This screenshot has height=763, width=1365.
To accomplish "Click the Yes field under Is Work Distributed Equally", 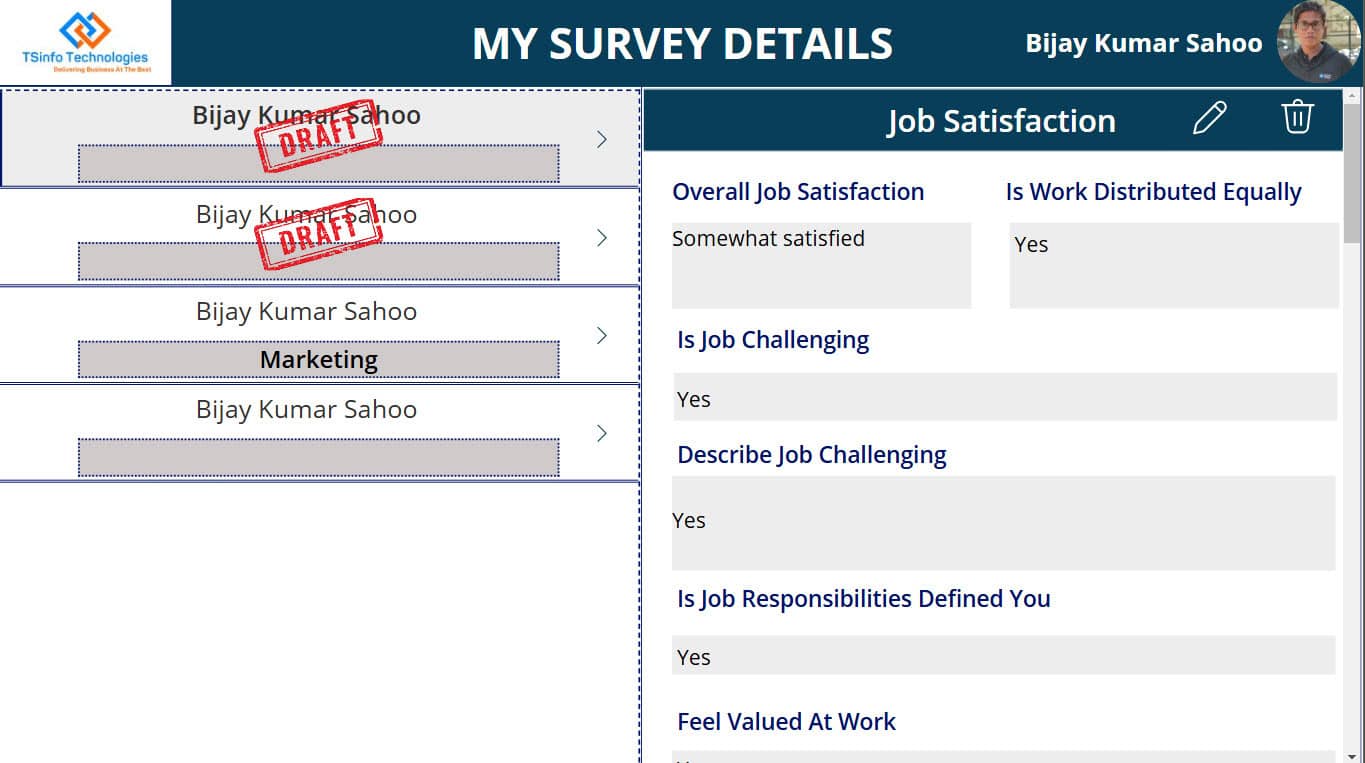I will (1172, 265).
